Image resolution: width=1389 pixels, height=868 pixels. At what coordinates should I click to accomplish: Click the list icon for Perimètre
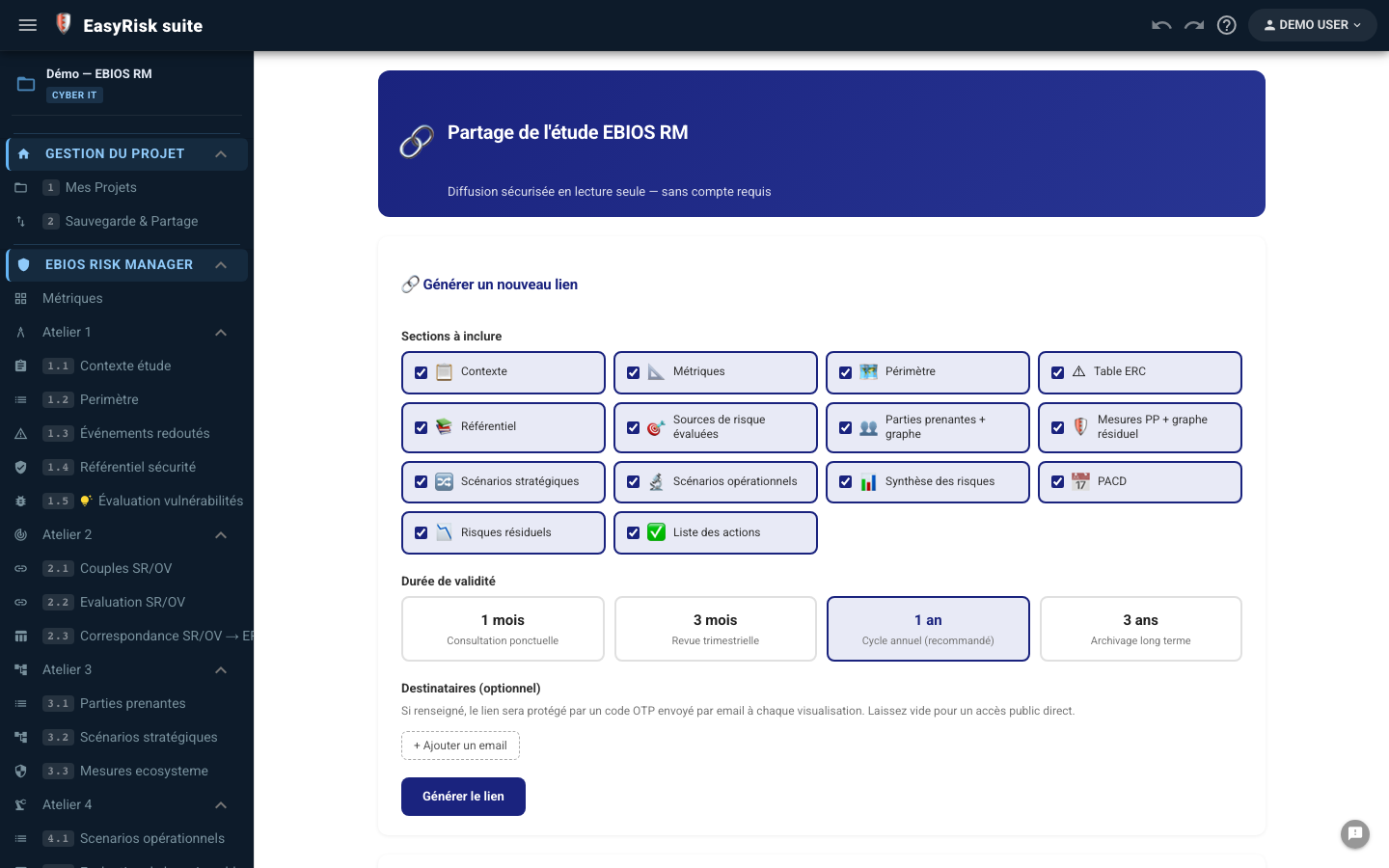point(20,400)
